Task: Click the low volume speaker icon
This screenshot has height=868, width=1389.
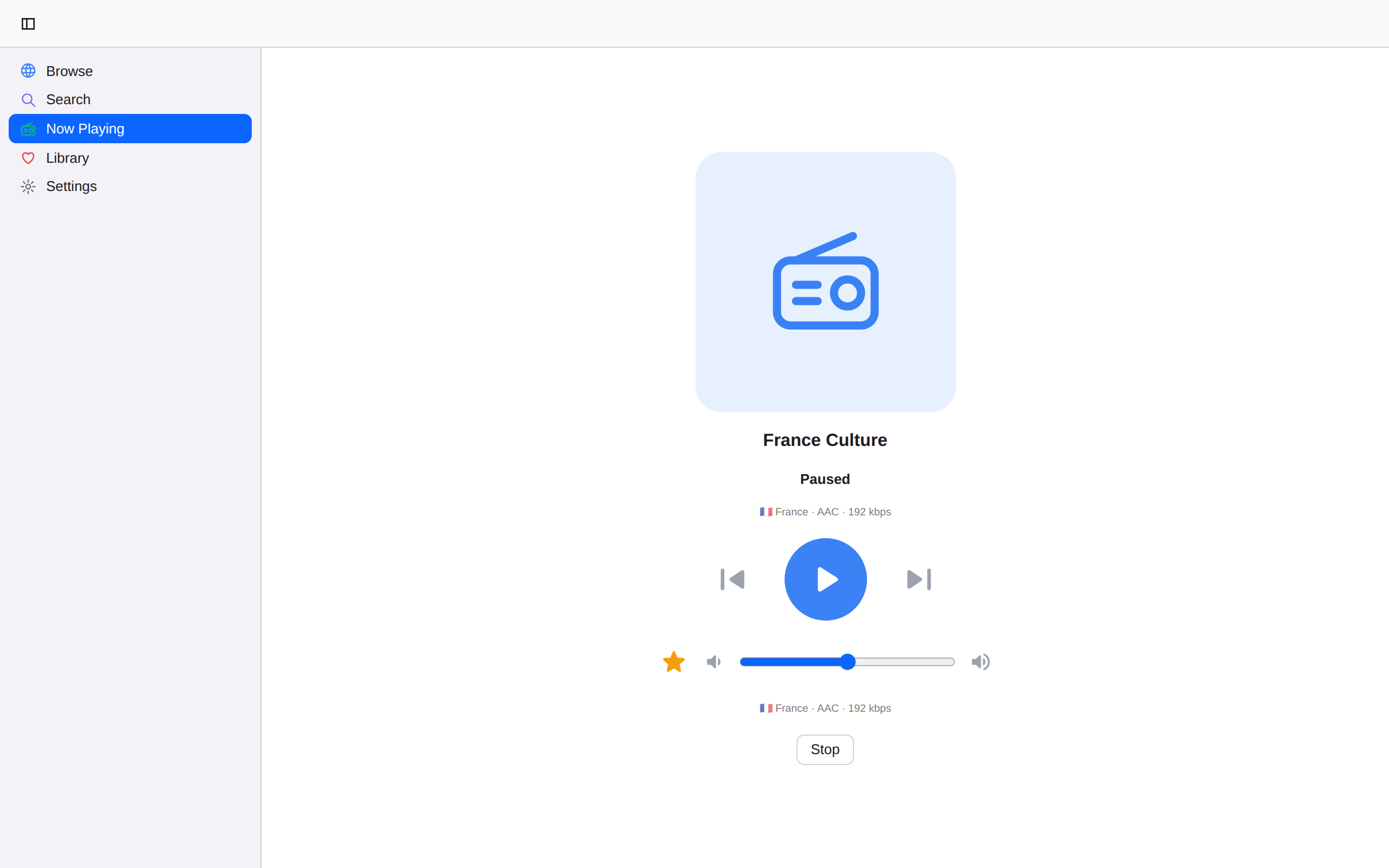Action: [713, 662]
